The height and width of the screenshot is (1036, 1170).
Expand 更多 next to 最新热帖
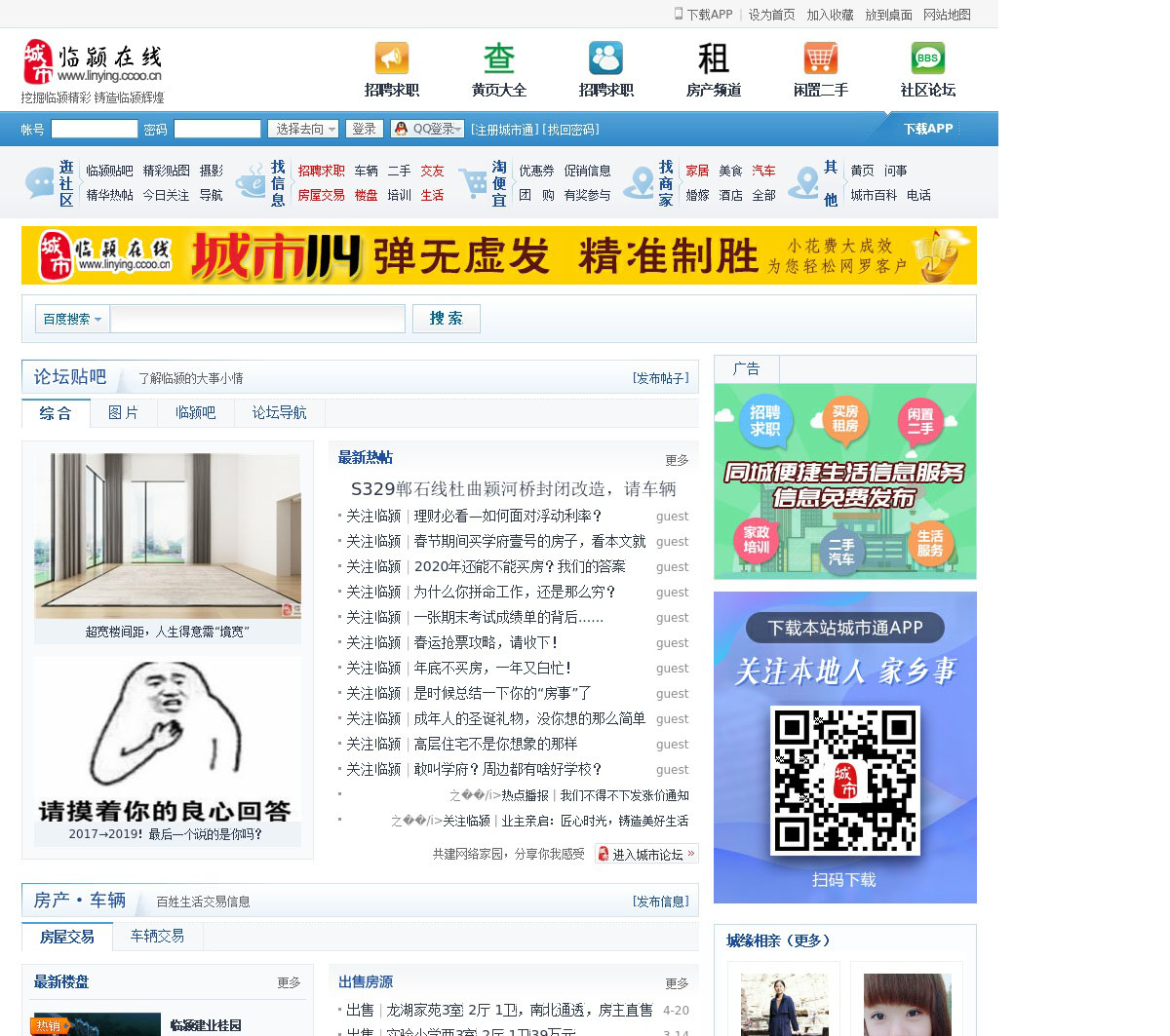click(x=677, y=460)
